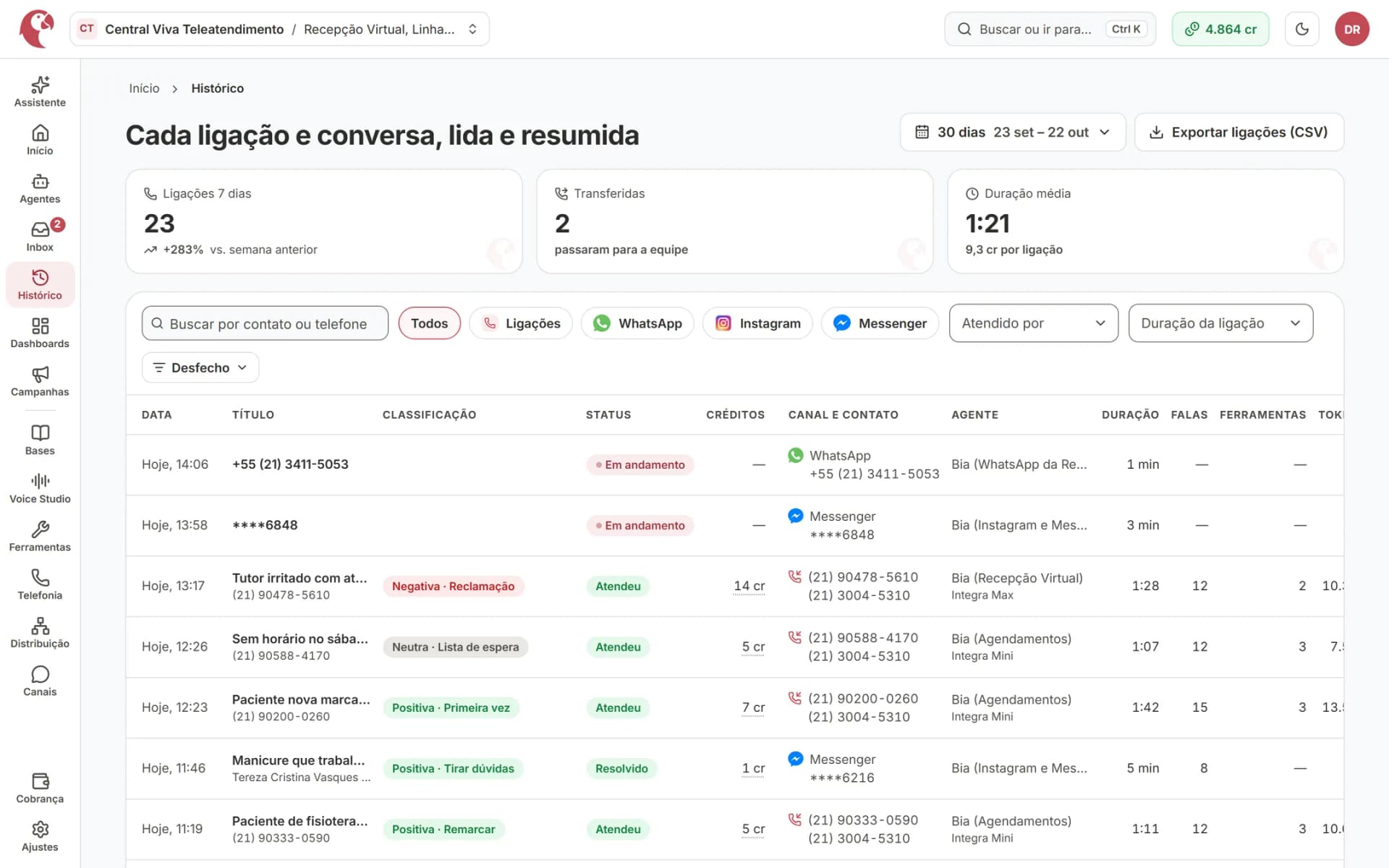
Task: Open the Canais section
Action: coord(40,681)
